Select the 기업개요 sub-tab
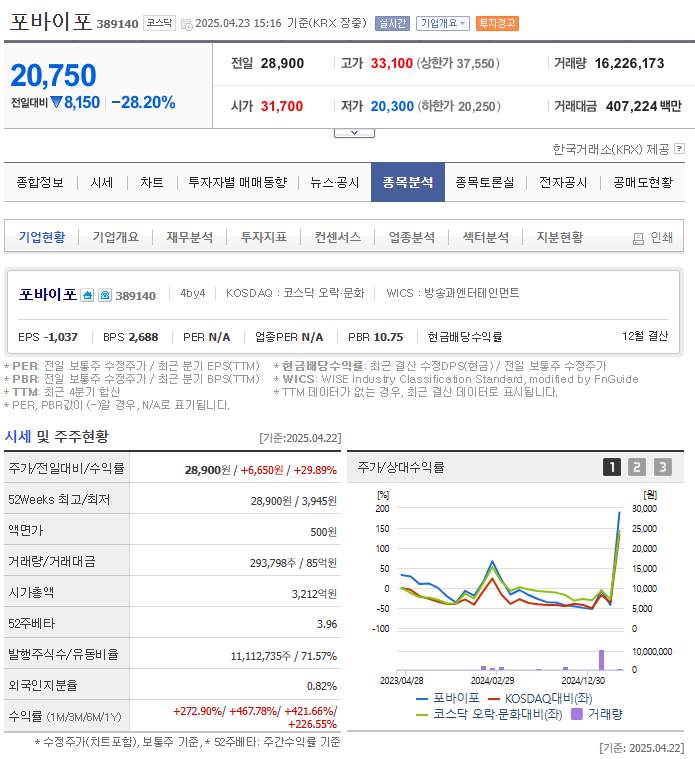Viewport: 695px width, 759px height. [116, 237]
